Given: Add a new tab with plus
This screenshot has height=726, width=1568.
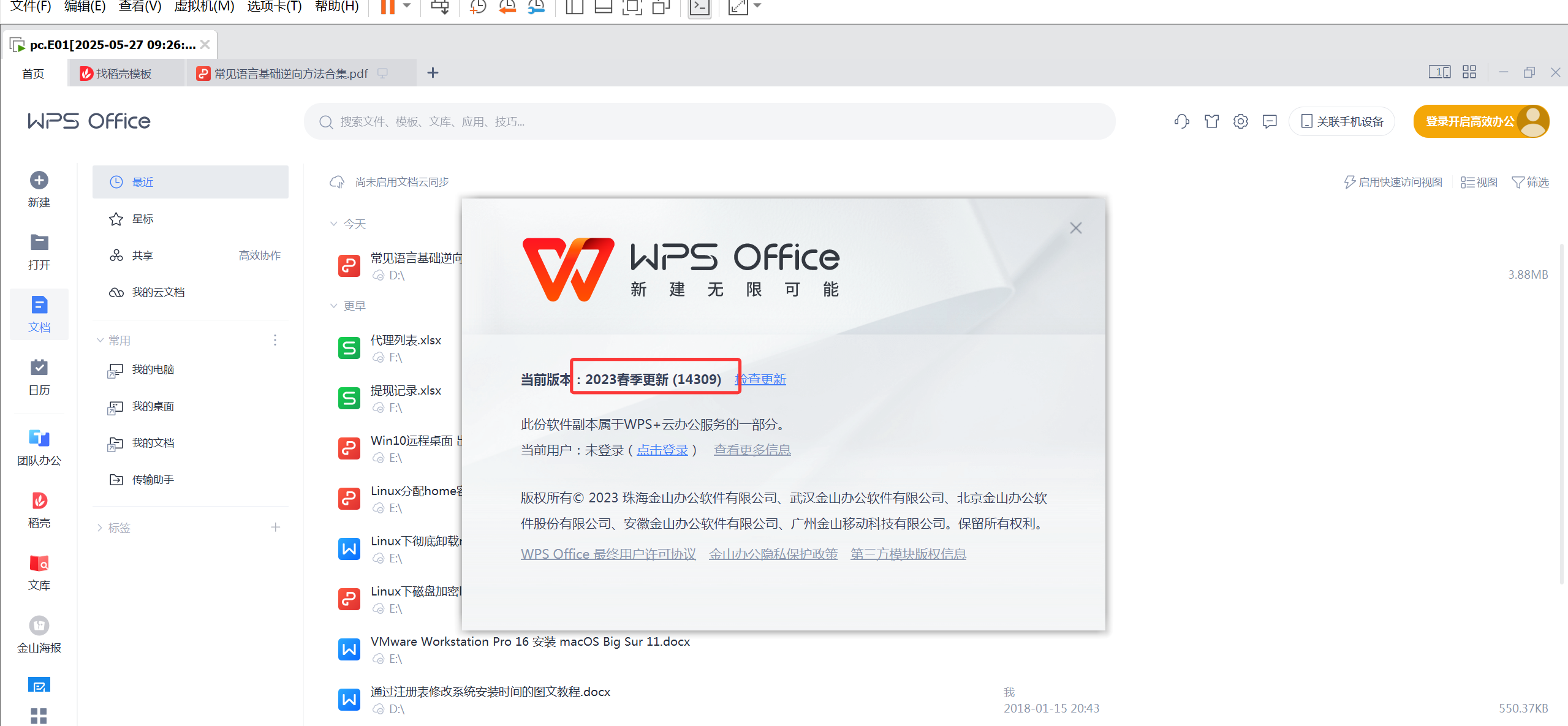Looking at the screenshot, I should pyautogui.click(x=433, y=73).
